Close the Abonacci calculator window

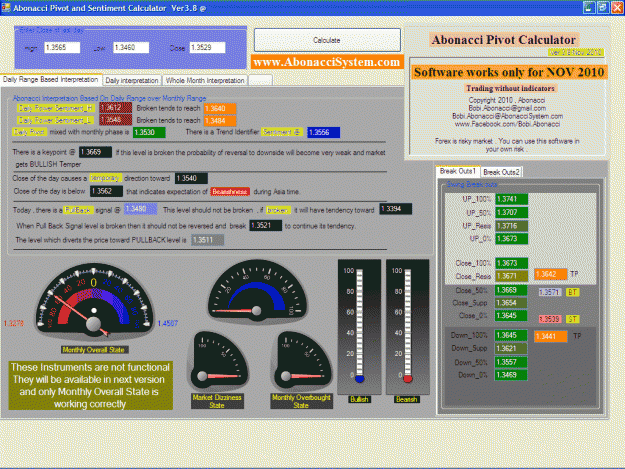coord(617,8)
